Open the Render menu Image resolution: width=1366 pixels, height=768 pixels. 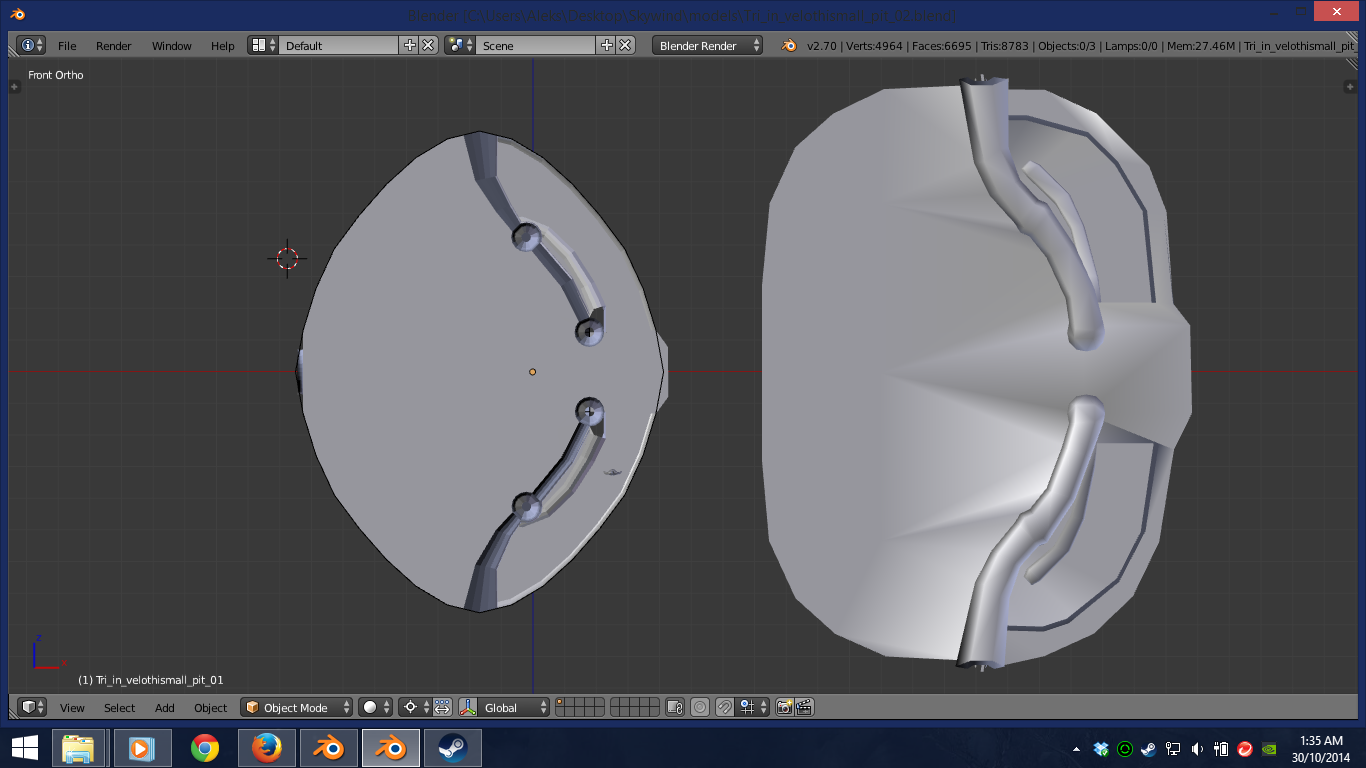pyautogui.click(x=114, y=46)
